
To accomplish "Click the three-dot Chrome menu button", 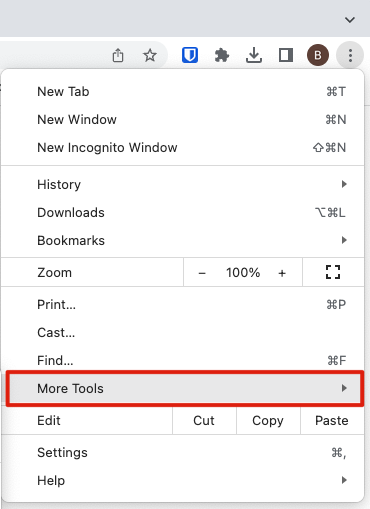I will [x=350, y=55].
